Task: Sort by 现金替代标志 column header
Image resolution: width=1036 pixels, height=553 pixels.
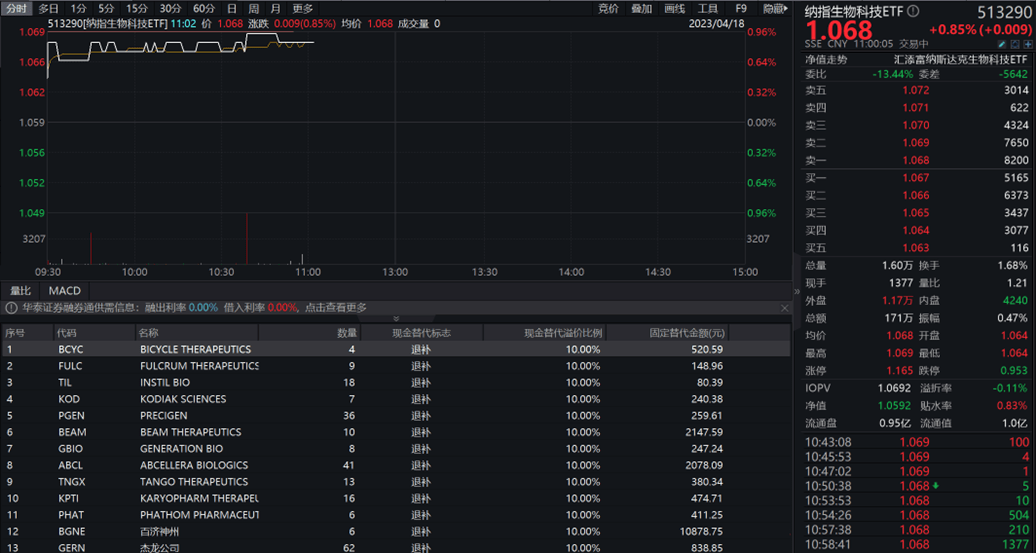Action: (422, 333)
